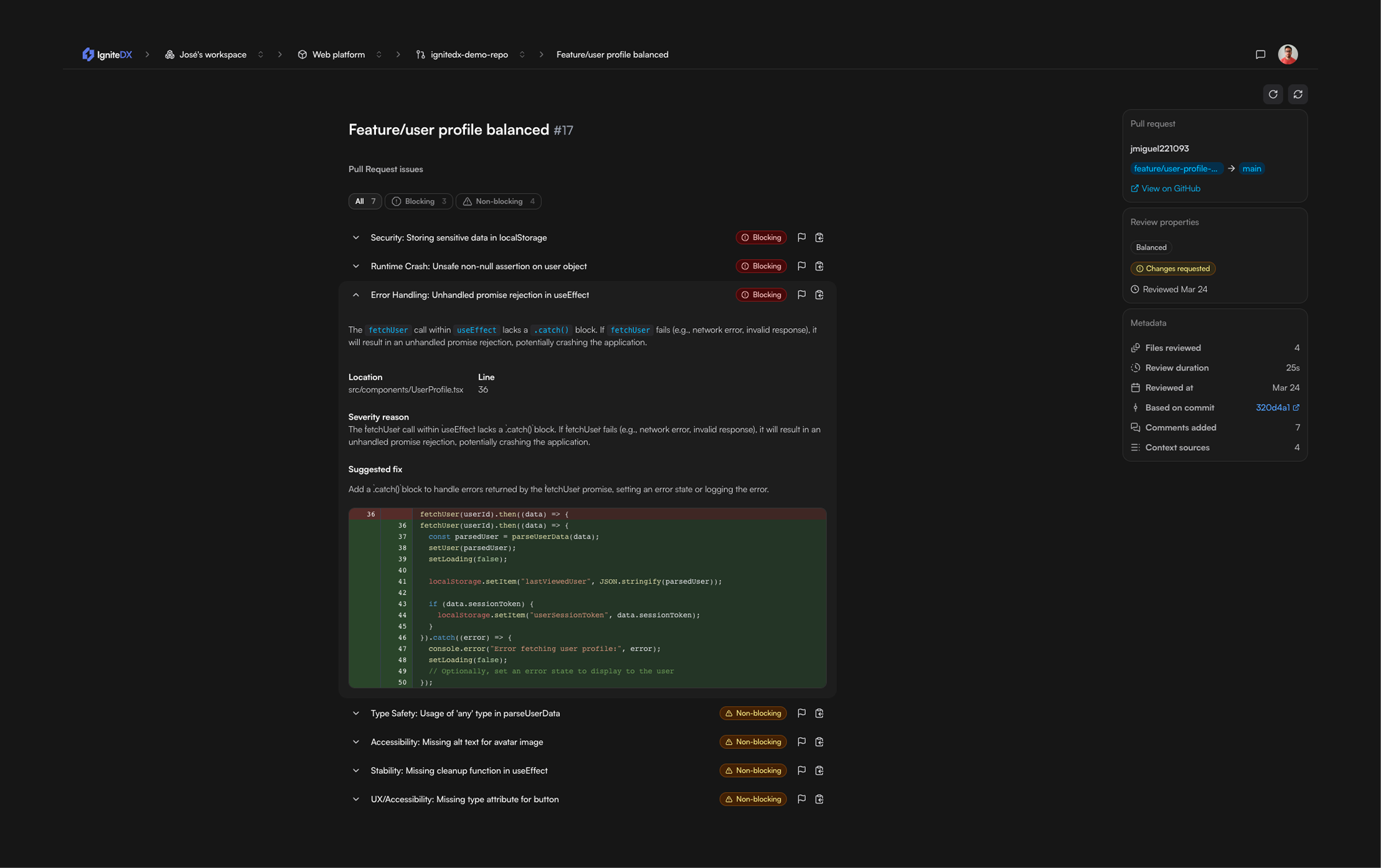
Task: Collapse the Error Handling issue
Action: coord(356,295)
